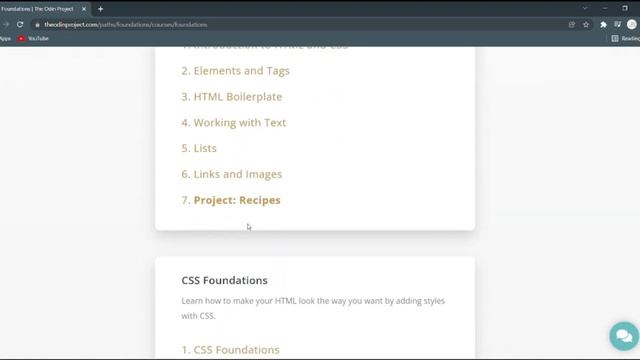Close the Foundations | The Odin Project tab
The height and width of the screenshot is (360, 640).
84,9
